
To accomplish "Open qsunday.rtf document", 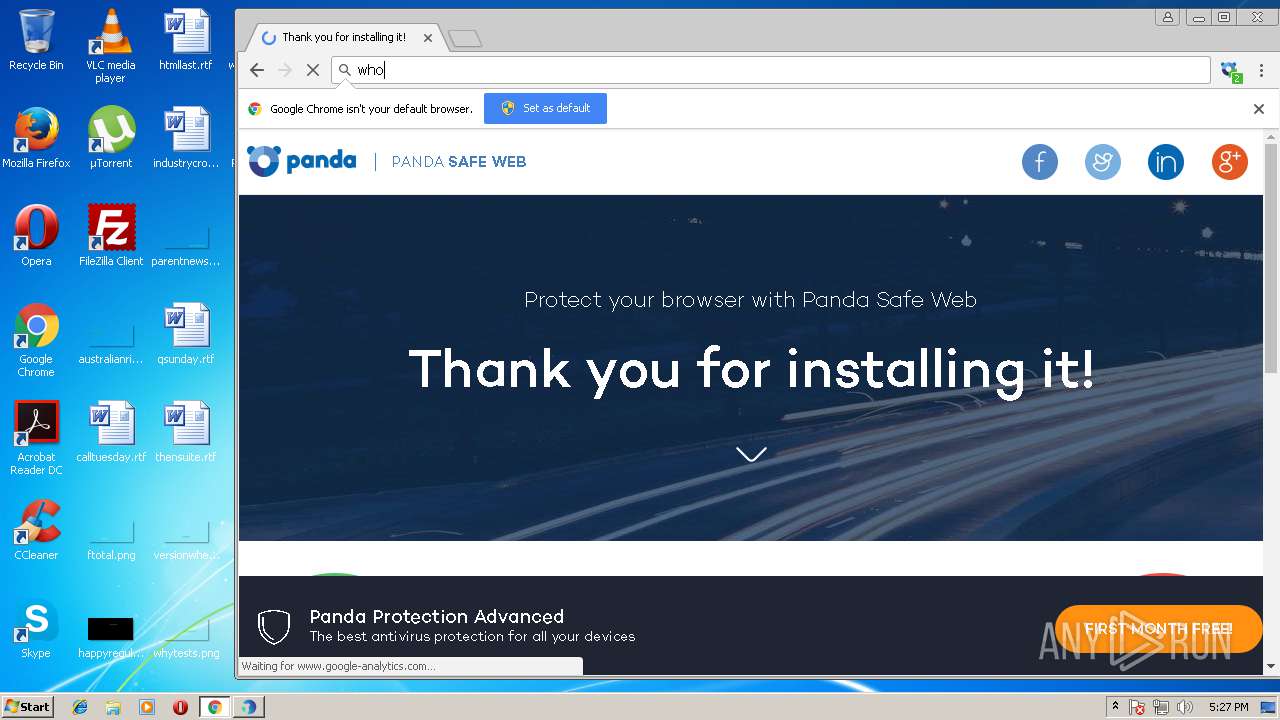I will pyautogui.click(x=186, y=333).
